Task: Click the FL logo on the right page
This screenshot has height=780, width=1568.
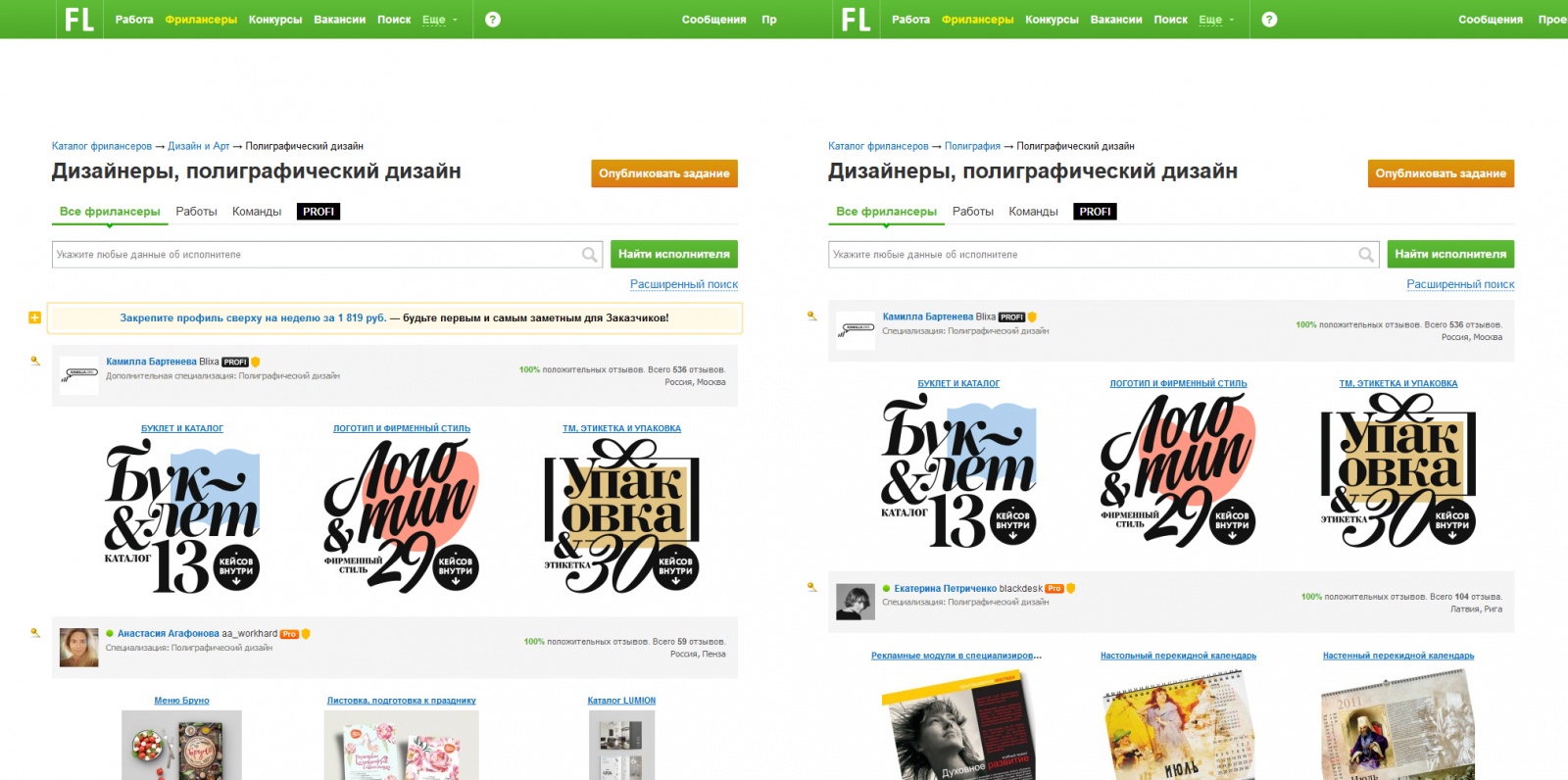Action: click(x=856, y=20)
